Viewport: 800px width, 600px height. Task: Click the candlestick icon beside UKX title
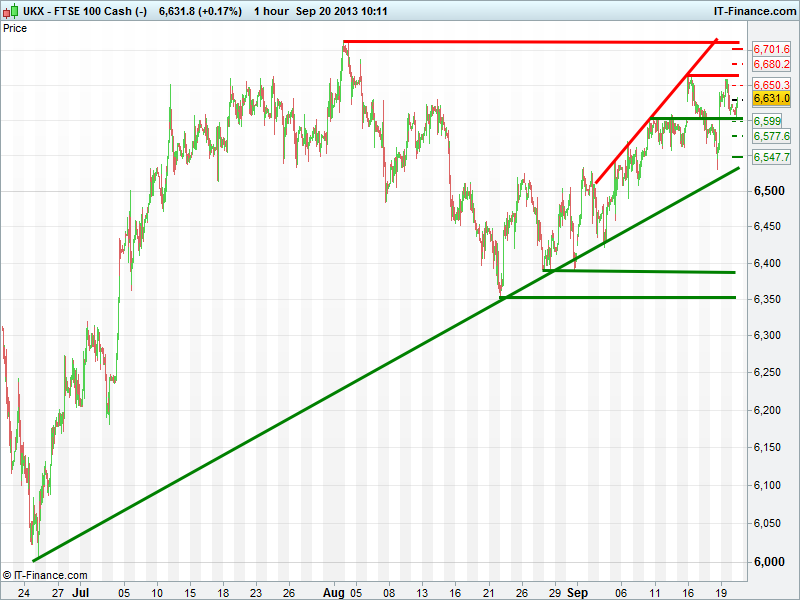click(11, 11)
